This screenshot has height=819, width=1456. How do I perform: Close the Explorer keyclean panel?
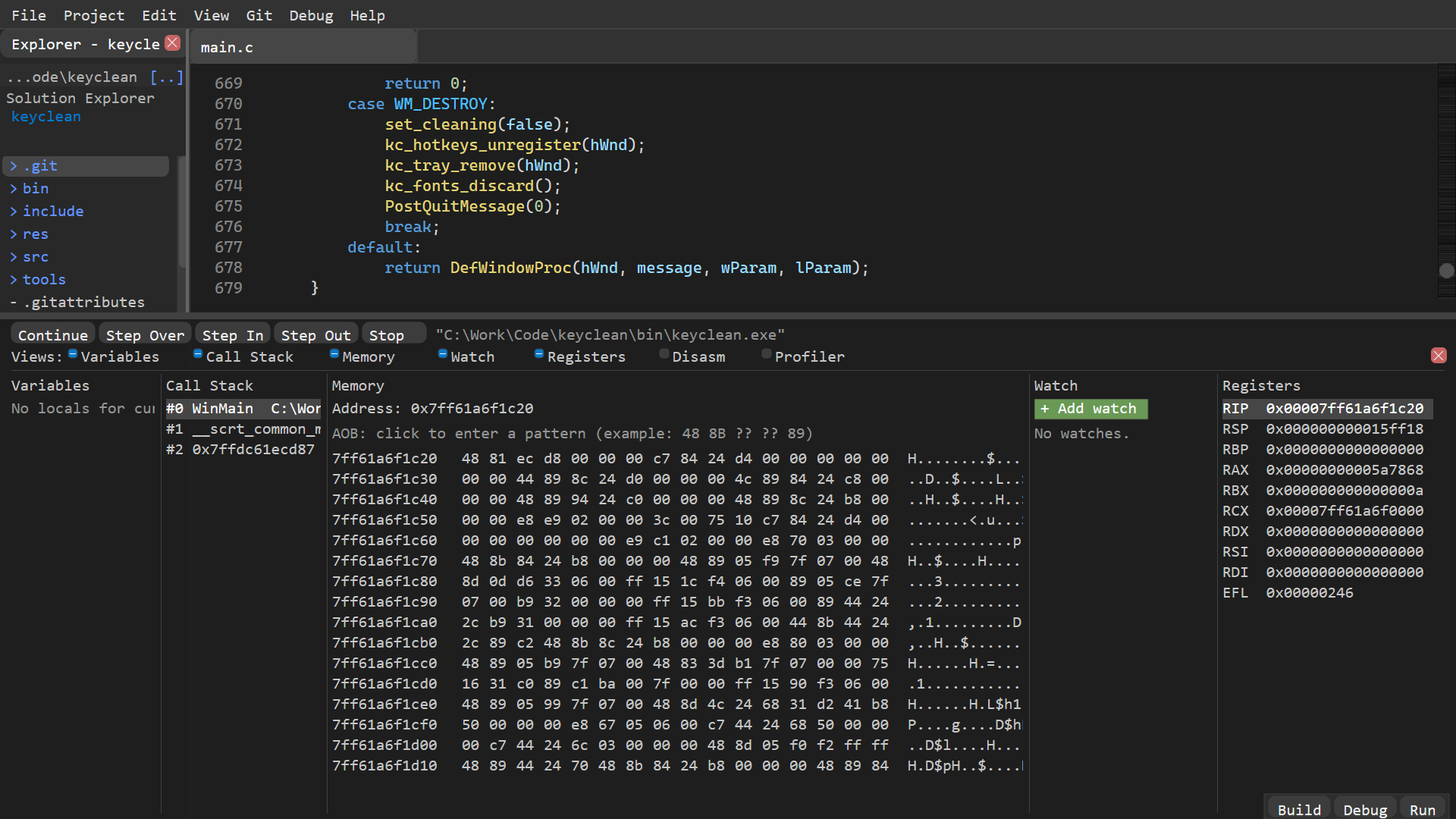coord(173,43)
